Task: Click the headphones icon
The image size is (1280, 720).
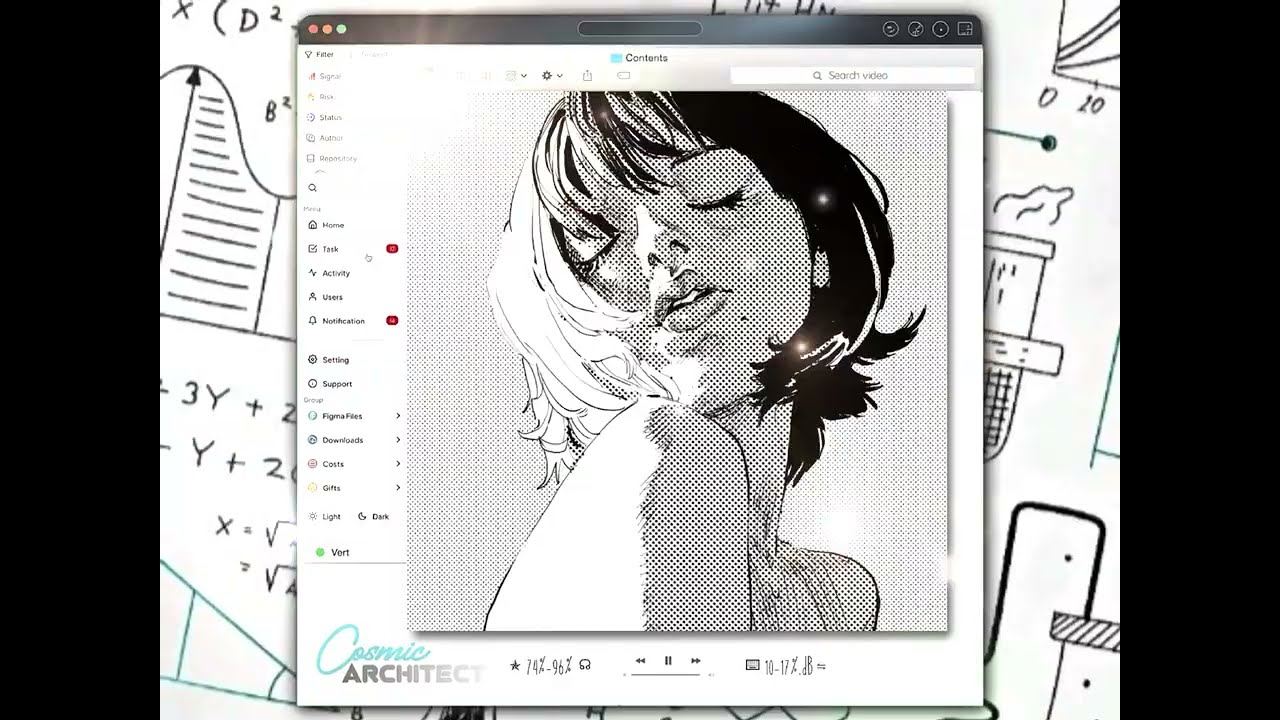Action: [585, 665]
